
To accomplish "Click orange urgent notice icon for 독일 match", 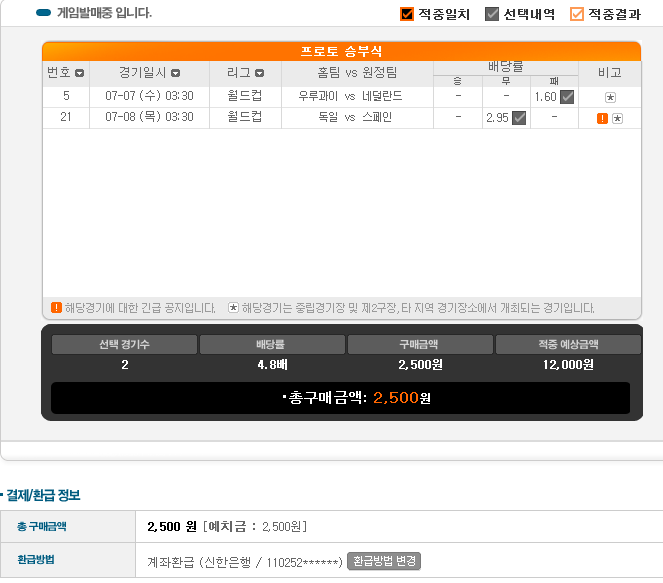I will [602, 118].
